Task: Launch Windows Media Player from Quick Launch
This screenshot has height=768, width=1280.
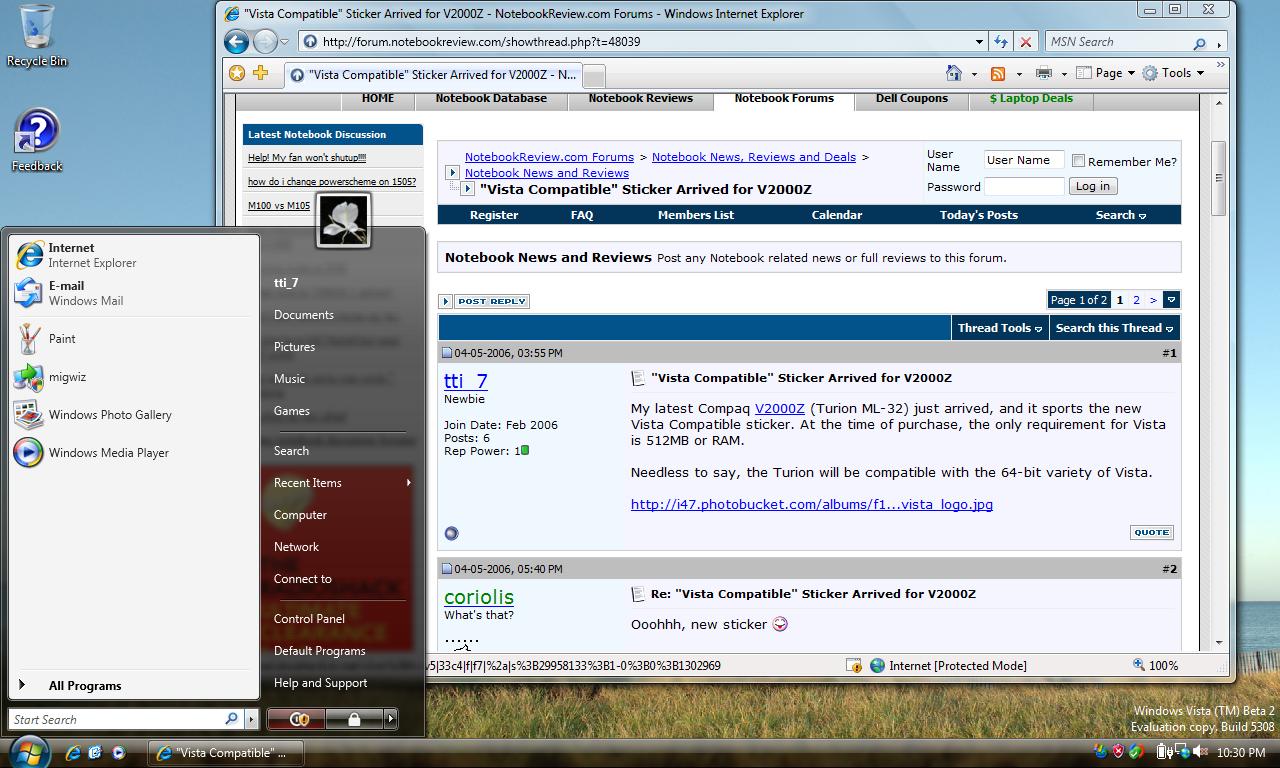Action: coord(119,752)
